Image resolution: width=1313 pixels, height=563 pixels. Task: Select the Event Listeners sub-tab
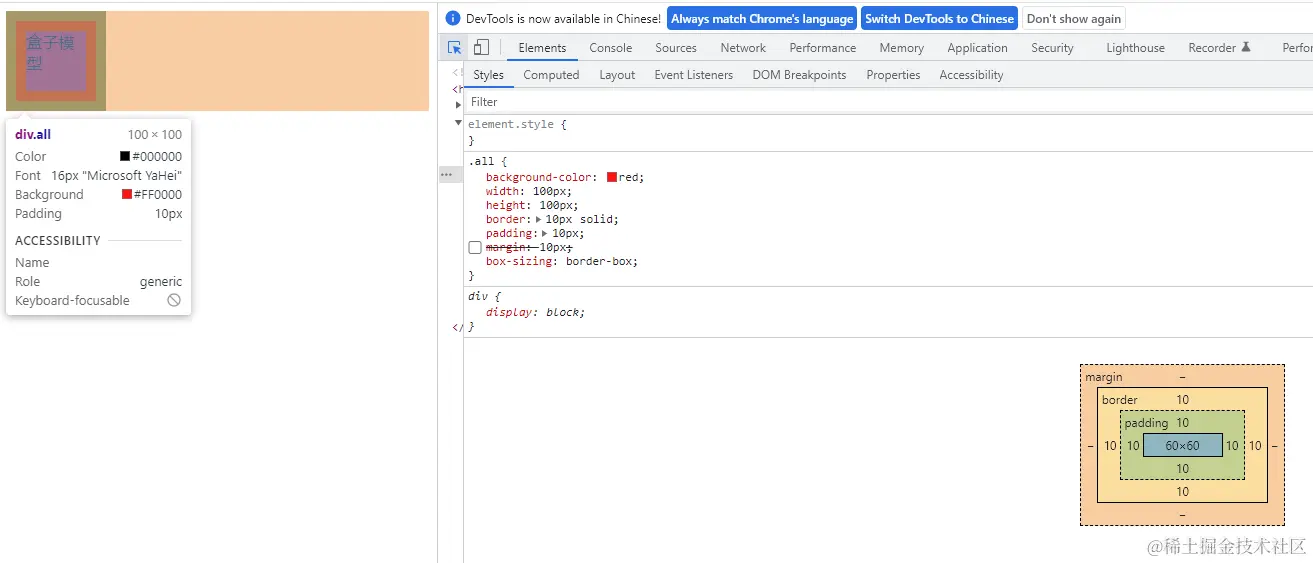[x=694, y=75]
